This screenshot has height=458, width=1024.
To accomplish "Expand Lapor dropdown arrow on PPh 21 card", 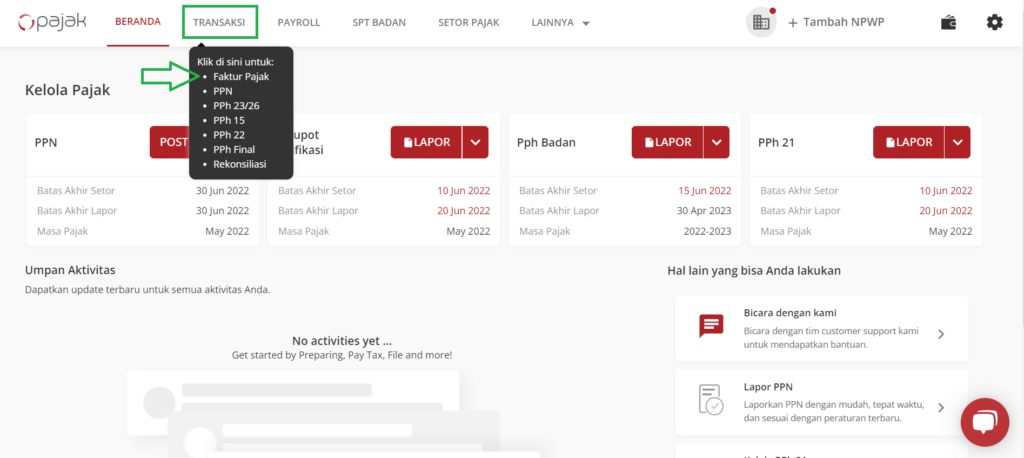I will point(957,142).
